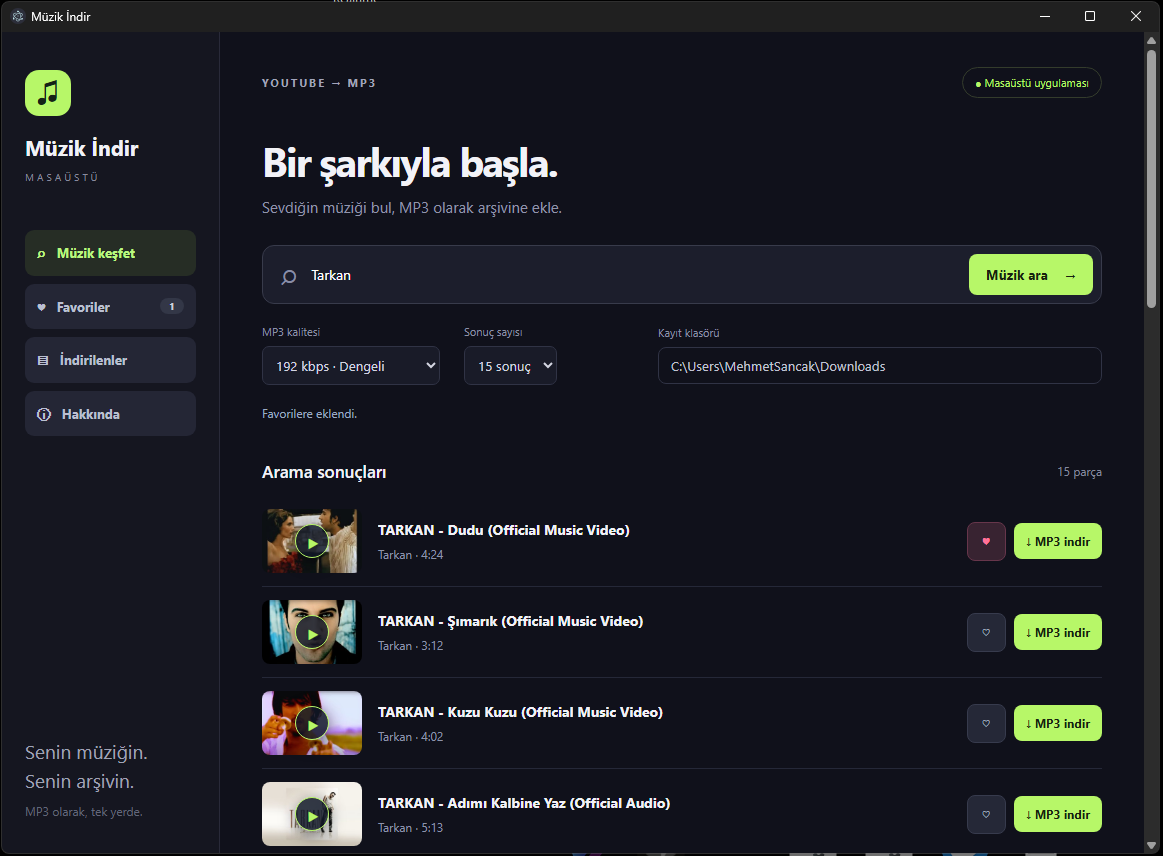Download Şımarık with MP3 indir
This screenshot has height=856, width=1163.
1058,633
